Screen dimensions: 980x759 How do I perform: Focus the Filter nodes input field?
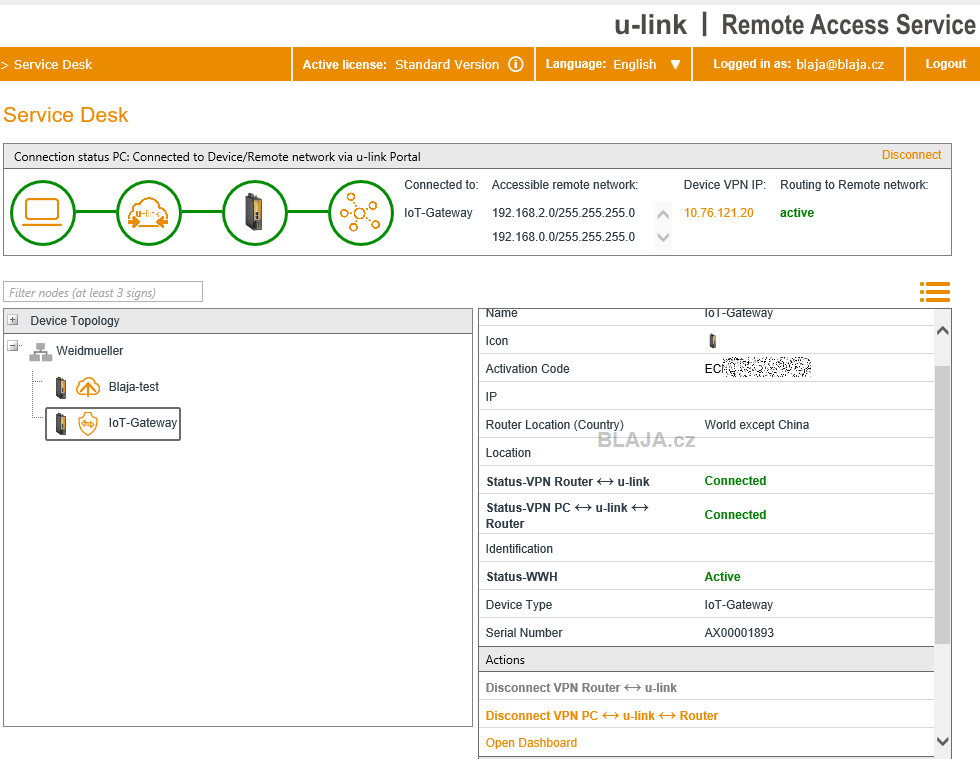tap(103, 292)
